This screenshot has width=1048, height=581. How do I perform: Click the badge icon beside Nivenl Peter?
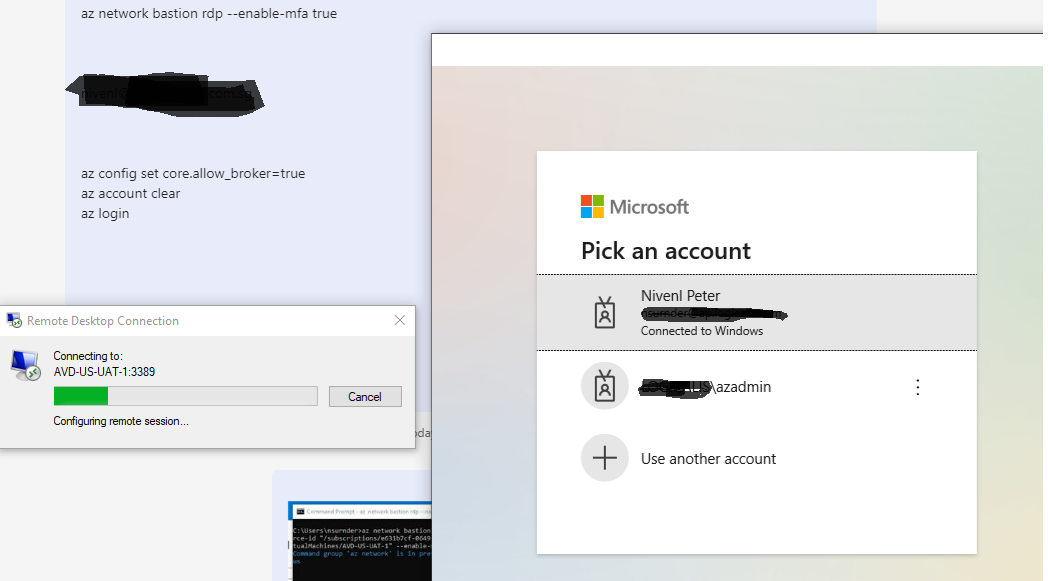[x=605, y=312]
